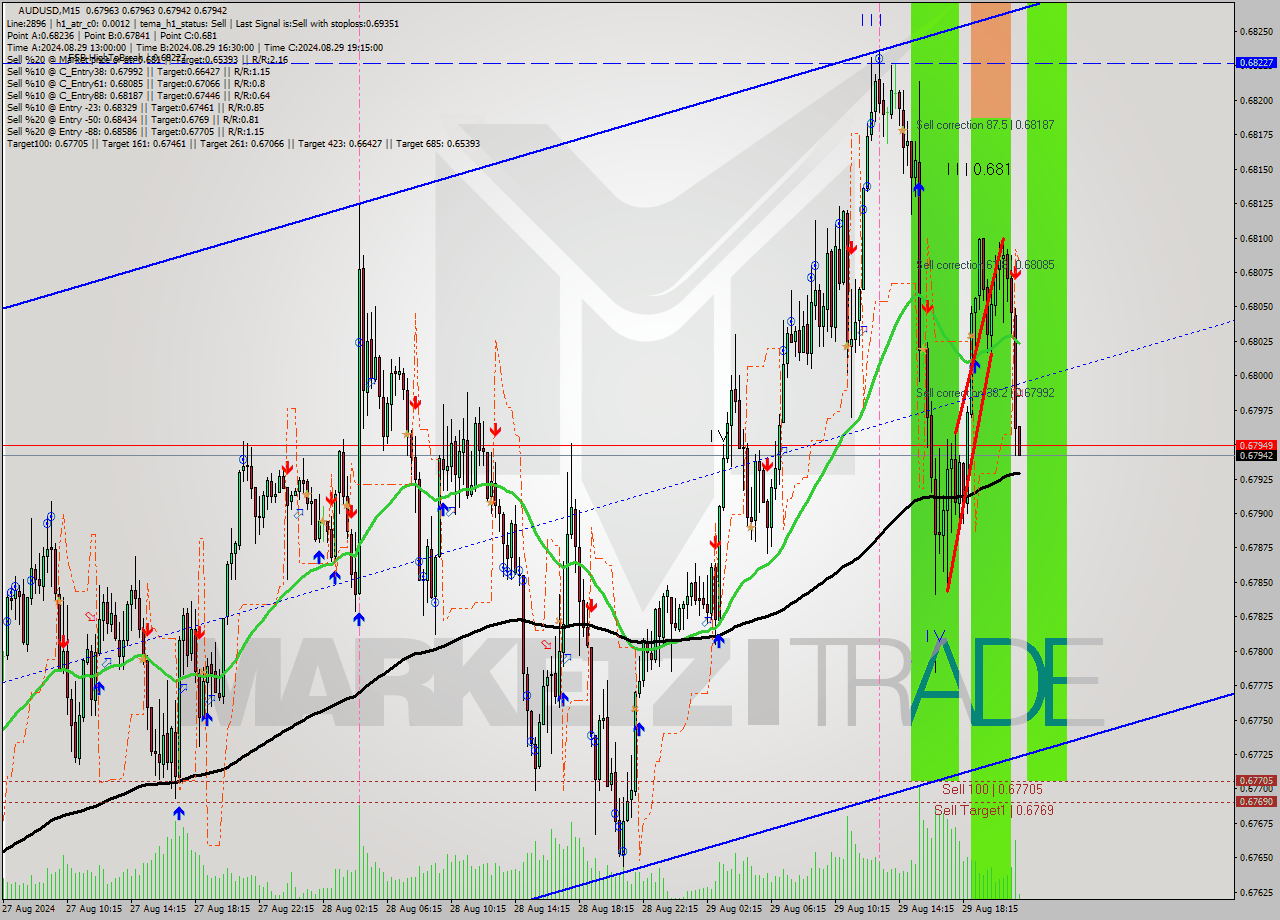Click the 'Target100: 0.67705' targets summary line
The image size is (1280, 920).
tap(243, 143)
